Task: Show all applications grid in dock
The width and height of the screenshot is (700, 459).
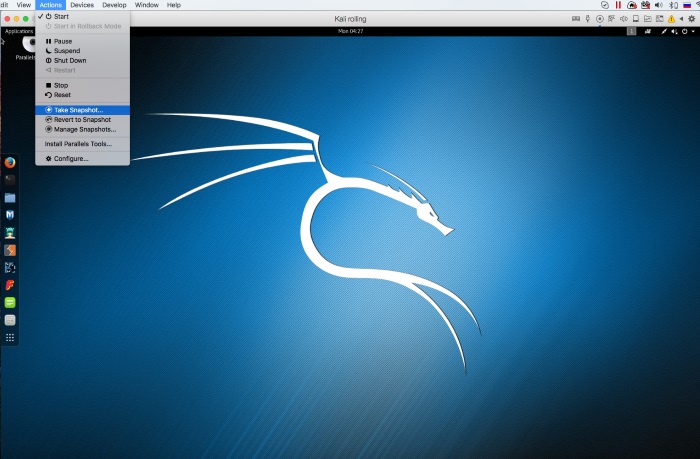Action: point(10,338)
